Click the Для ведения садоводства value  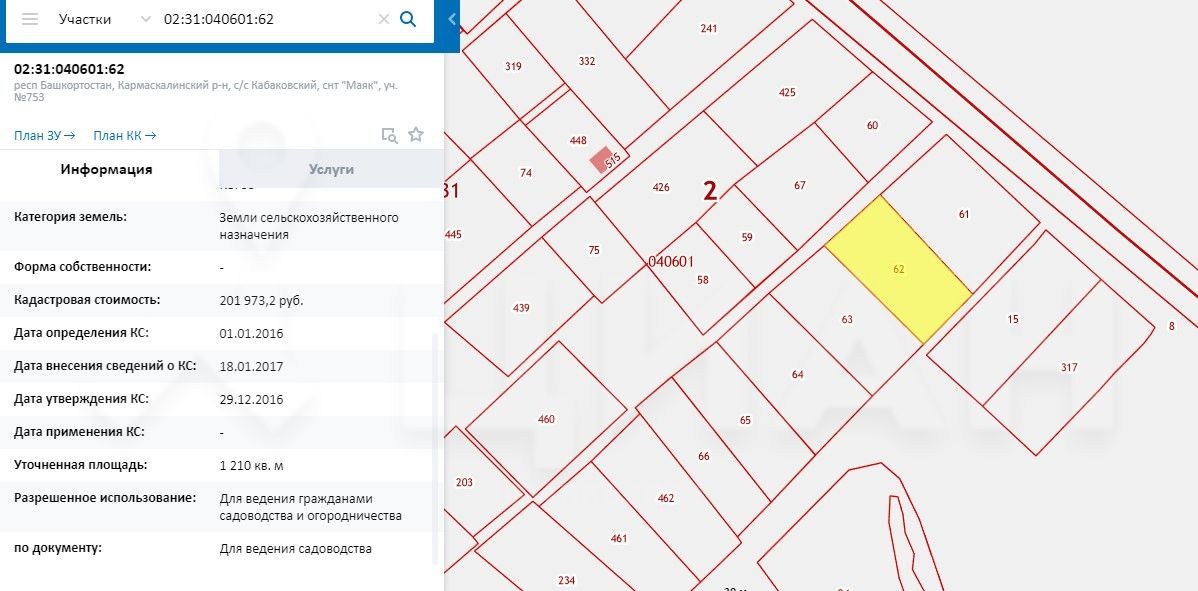[x=296, y=548]
